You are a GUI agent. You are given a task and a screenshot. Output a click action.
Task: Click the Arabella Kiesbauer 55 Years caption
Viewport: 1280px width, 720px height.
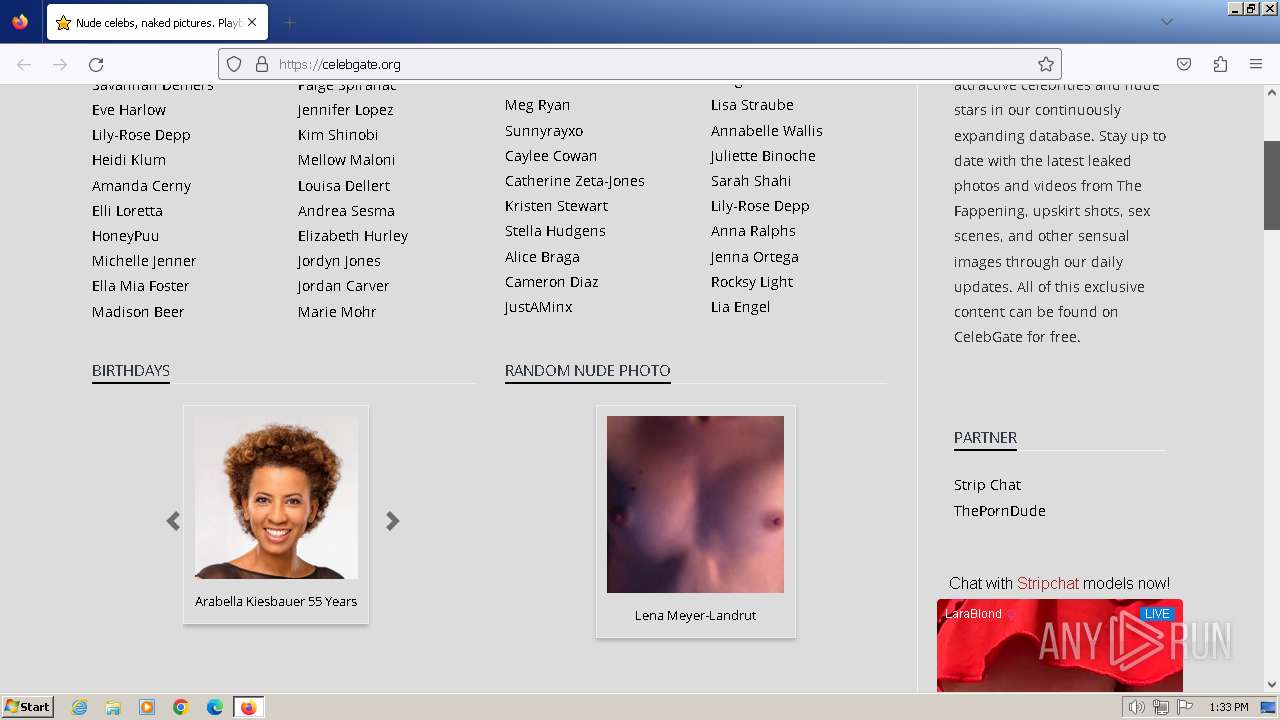pos(276,601)
